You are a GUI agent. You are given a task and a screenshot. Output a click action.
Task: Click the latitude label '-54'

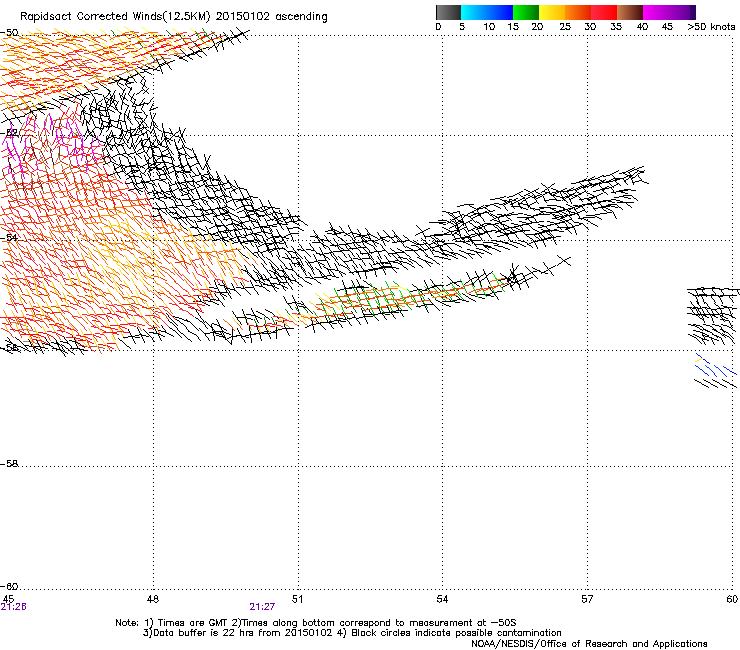click(9, 237)
